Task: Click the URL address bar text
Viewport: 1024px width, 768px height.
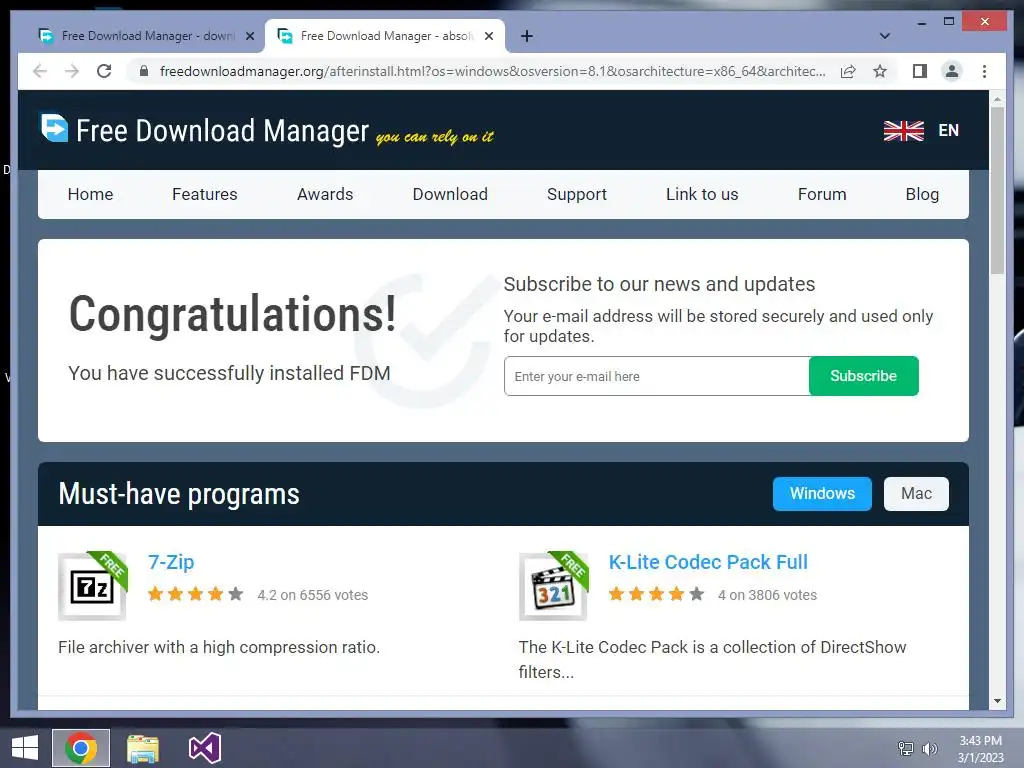Action: pyautogui.click(x=492, y=71)
